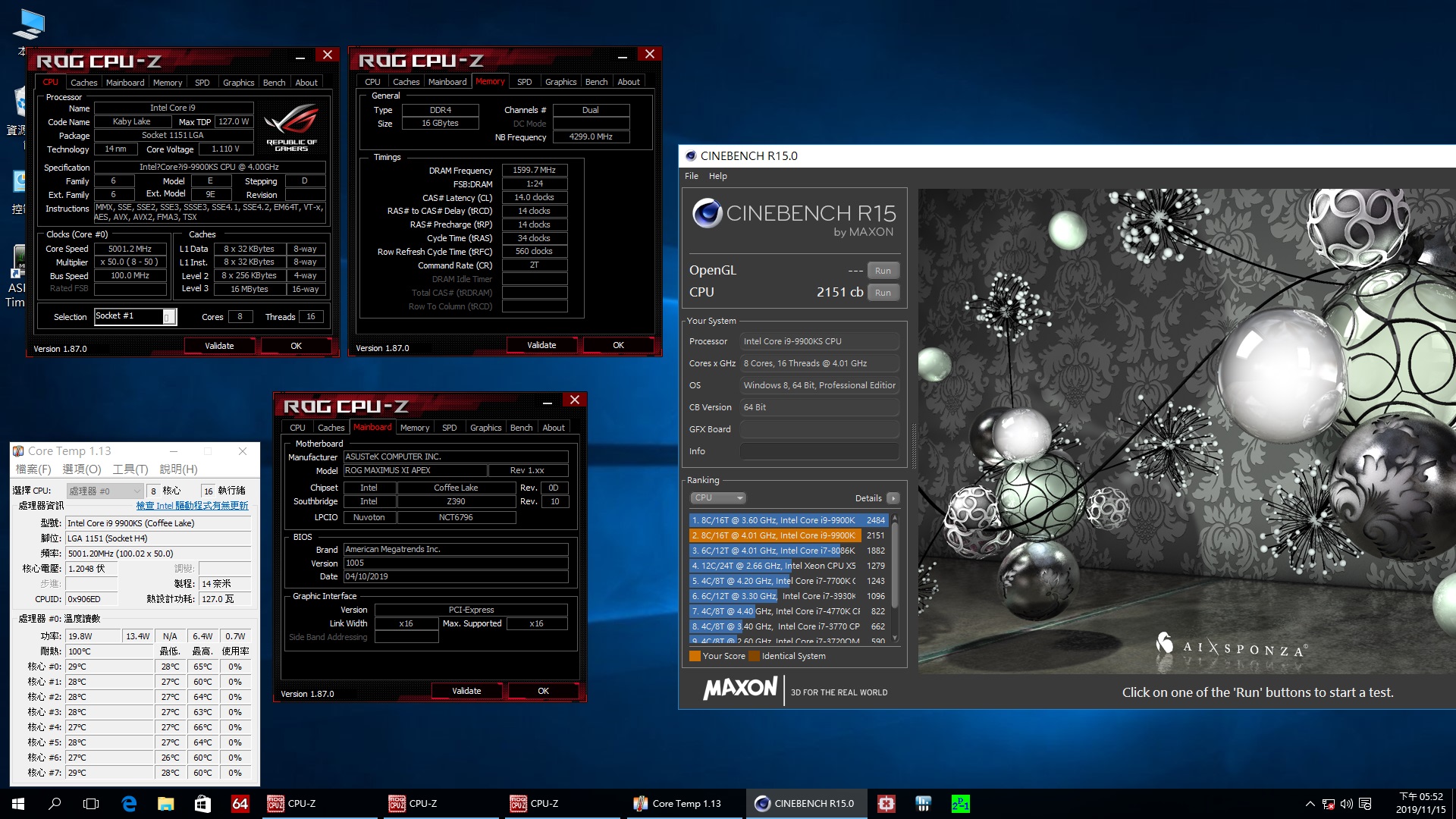The image size is (1456, 819).
Task: Open About tab in Mainboard CPU-Z window
Action: click(554, 428)
